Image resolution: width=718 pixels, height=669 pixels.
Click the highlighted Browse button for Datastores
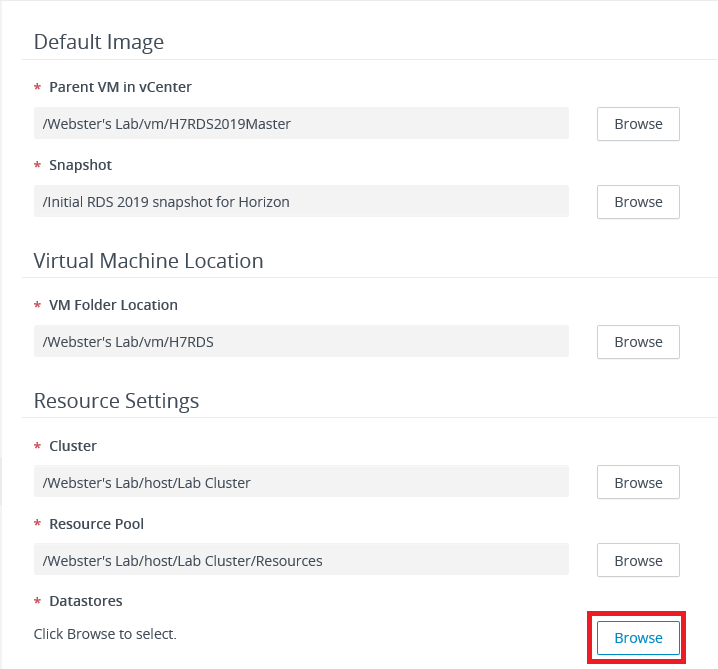(638, 638)
